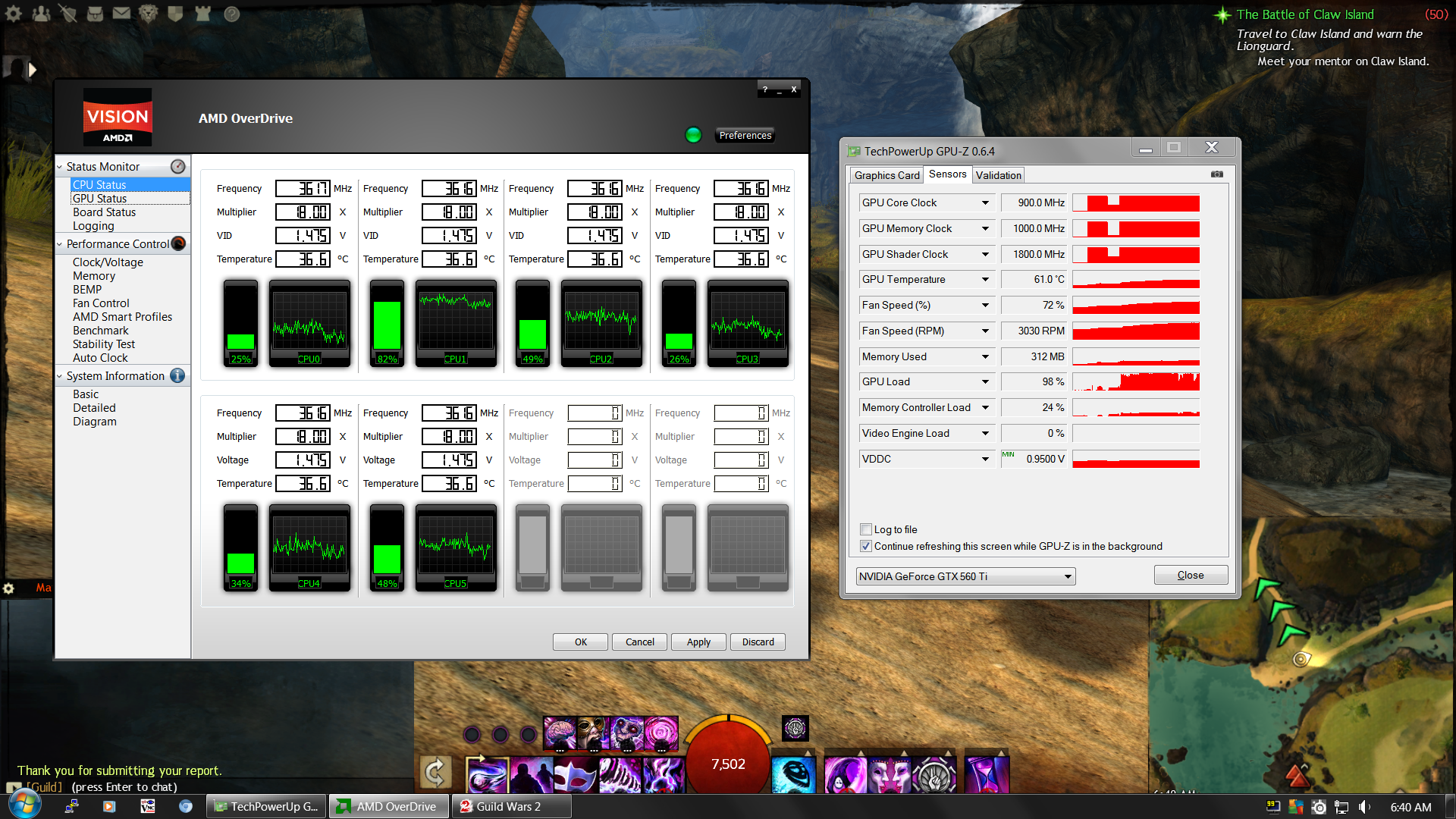
Task: Open Fan Control in the sidebar
Action: point(101,303)
